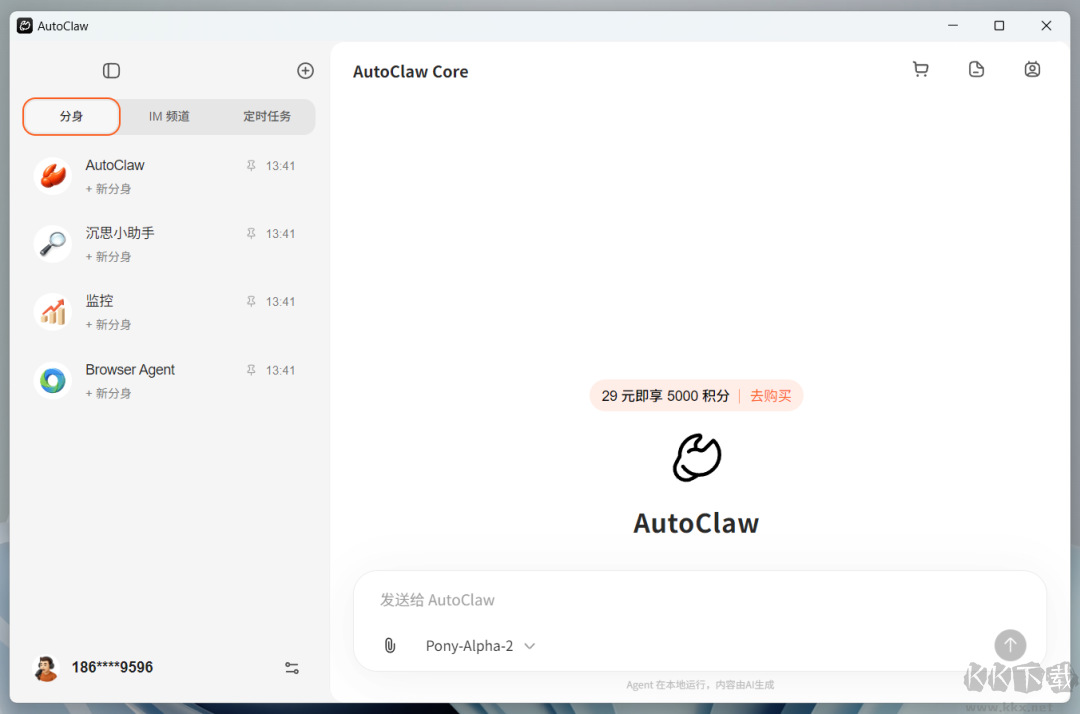Click the 去购买 purchase link

tap(770, 395)
